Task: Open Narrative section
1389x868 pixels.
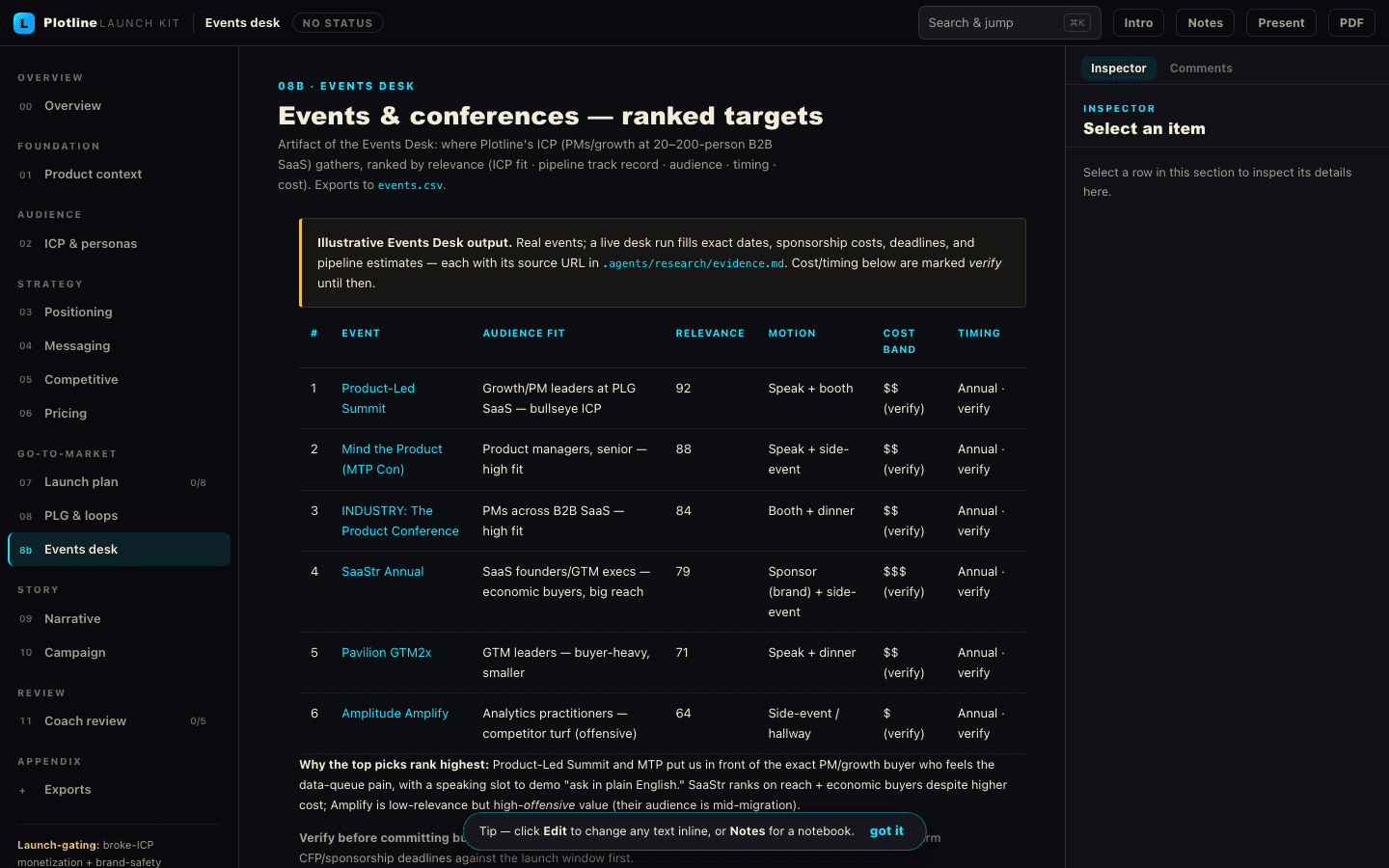Action: (x=119, y=619)
